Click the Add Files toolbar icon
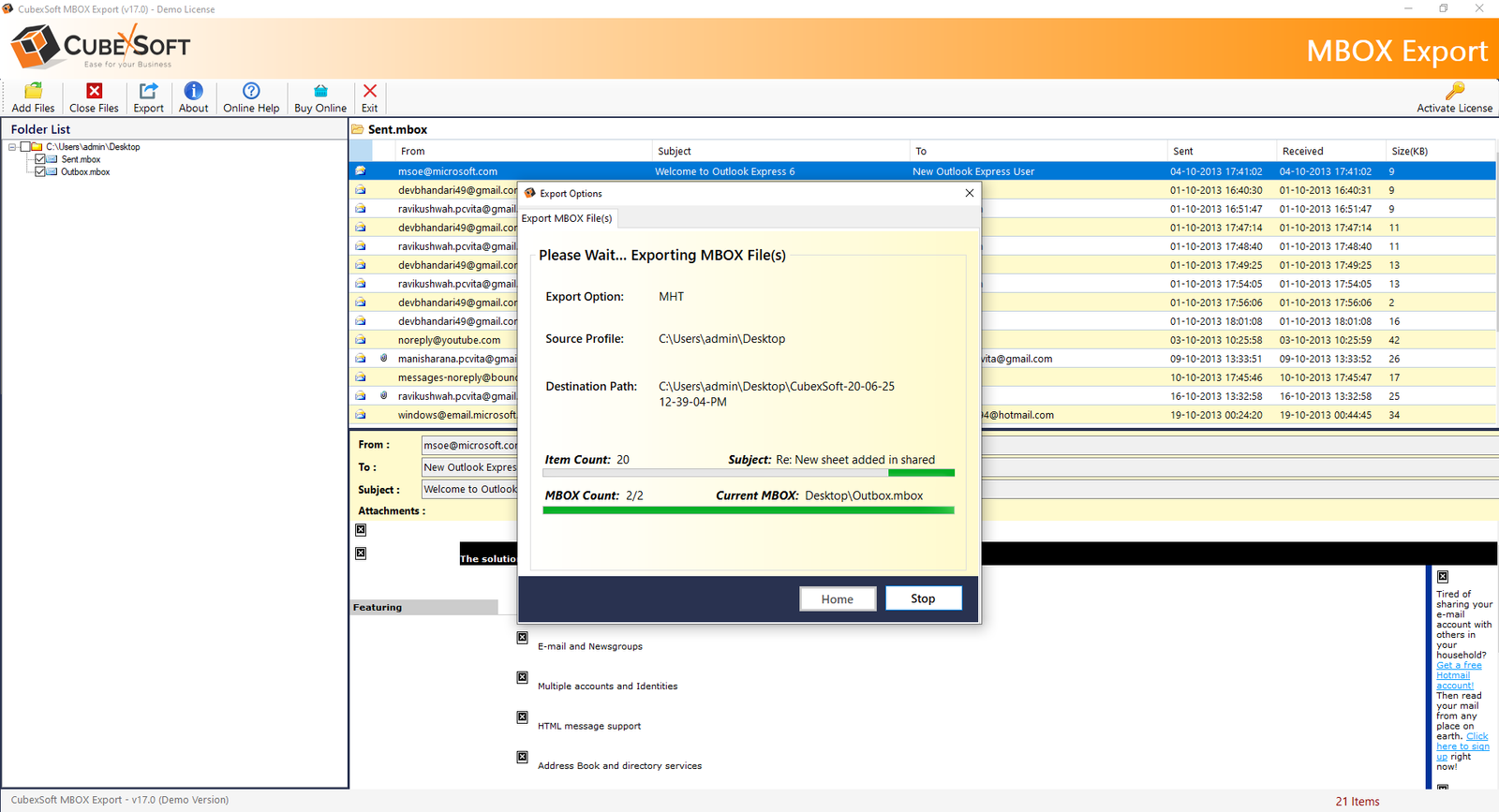 tap(33, 91)
